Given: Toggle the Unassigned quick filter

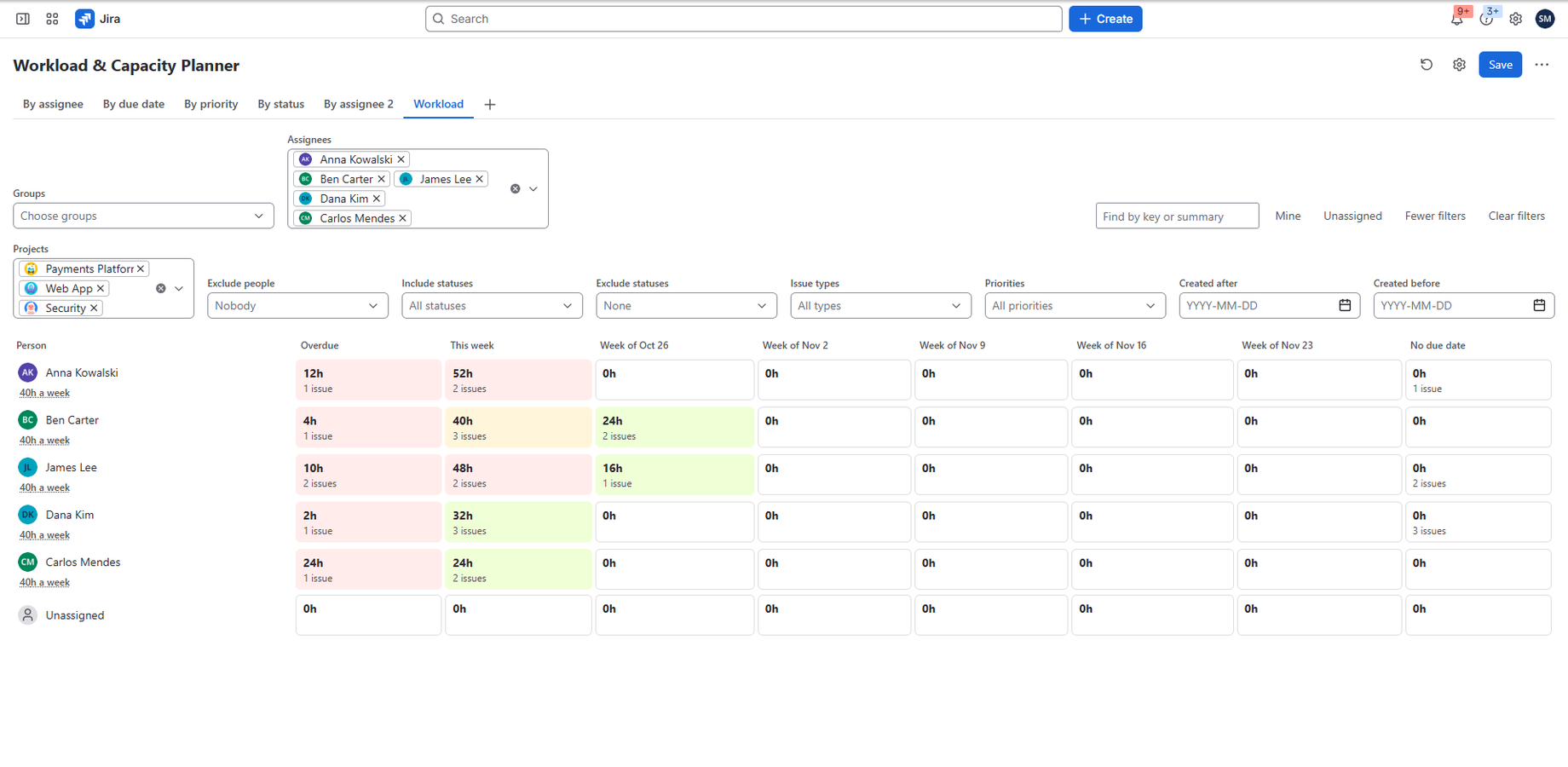Looking at the screenshot, I should pyautogui.click(x=1352, y=216).
